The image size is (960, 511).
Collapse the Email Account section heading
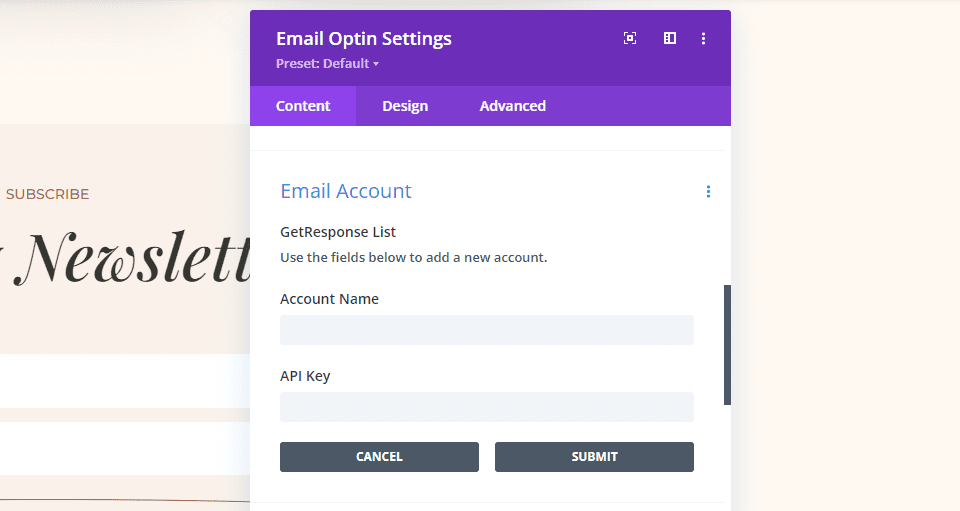346,191
